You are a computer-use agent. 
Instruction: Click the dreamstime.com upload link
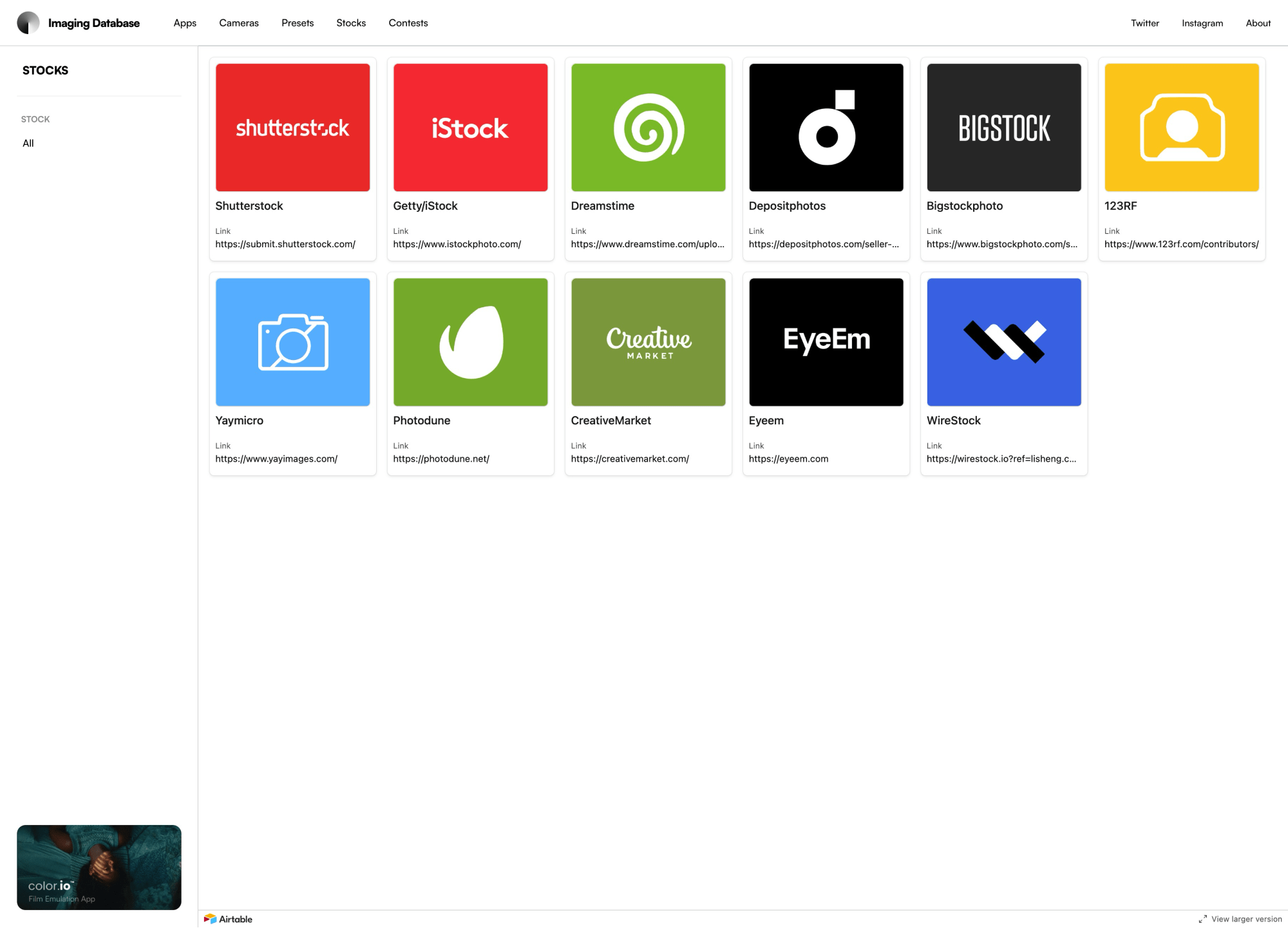648,244
